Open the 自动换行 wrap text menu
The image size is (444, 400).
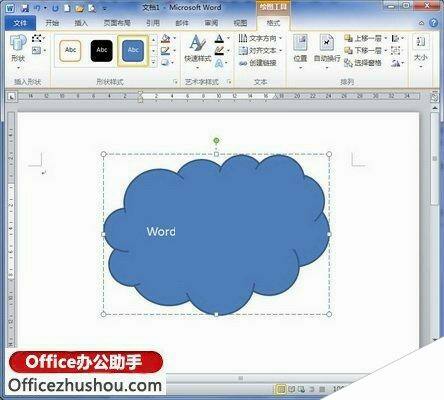[327, 52]
